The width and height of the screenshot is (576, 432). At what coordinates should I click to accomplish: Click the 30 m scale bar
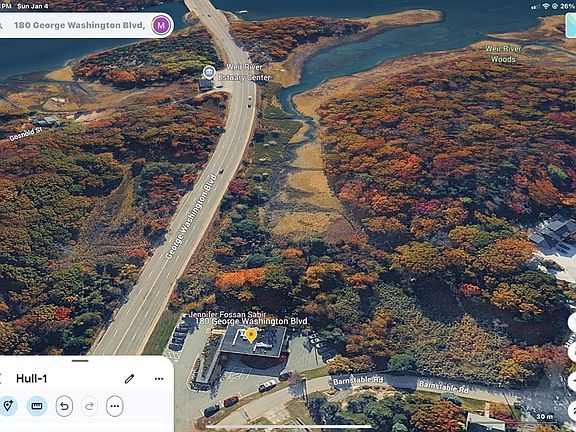coord(545,417)
